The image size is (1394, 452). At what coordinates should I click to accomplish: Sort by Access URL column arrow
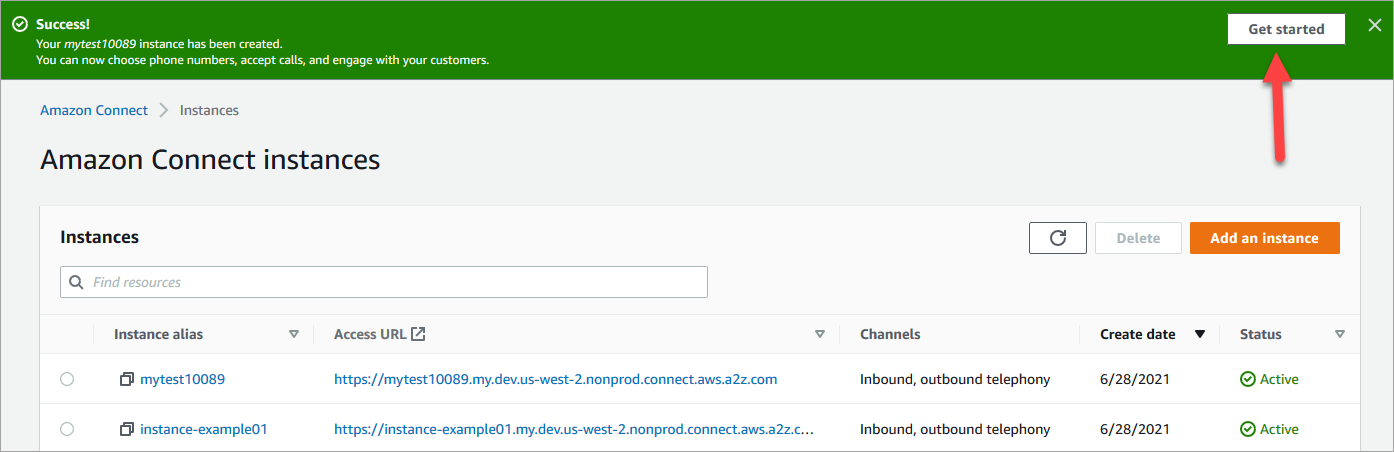coord(820,334)
